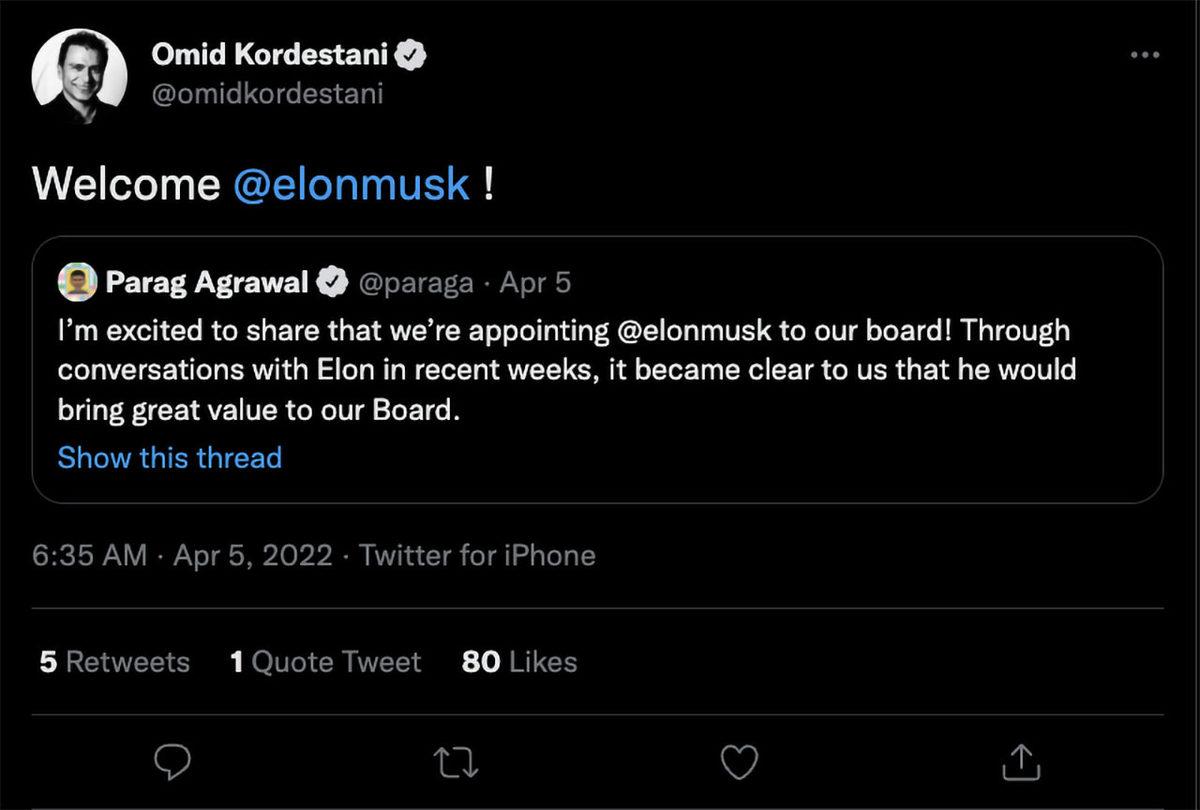View who liked via 80 Likes

[x=518, y=661]
